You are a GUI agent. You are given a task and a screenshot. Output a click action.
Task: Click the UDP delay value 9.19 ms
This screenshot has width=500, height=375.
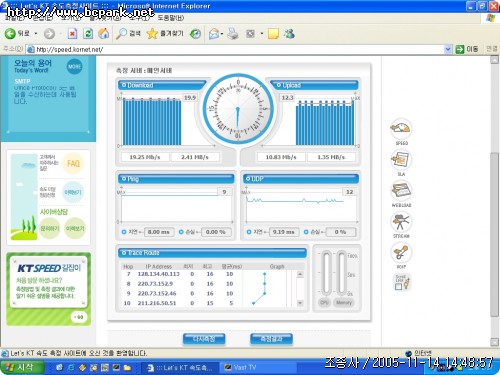284,232
